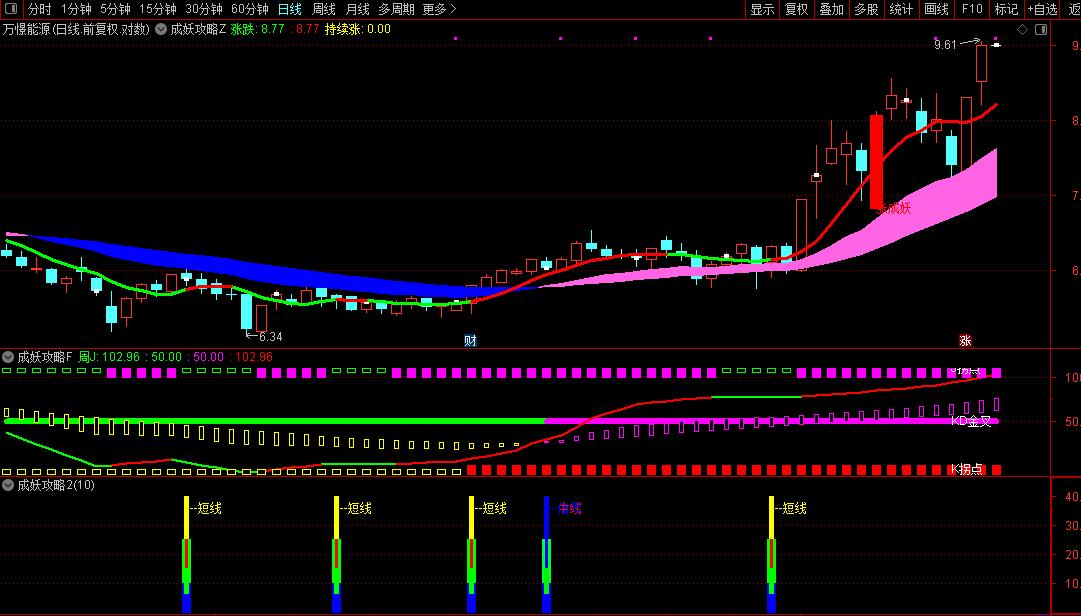
Task: Click the diamond icon above the price chart
Action: [x=1022, y=30]
